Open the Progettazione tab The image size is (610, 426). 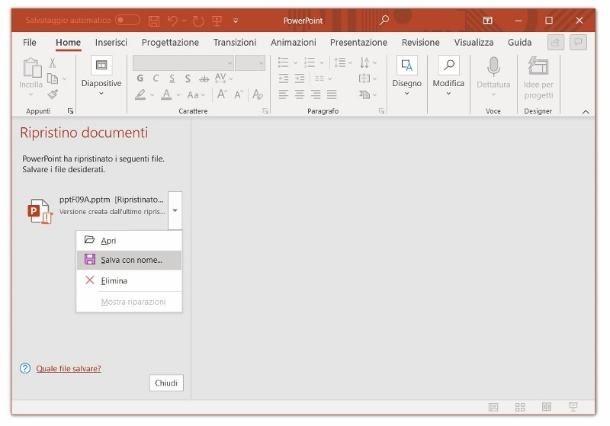pyautogui.click(x=170, y=42)
